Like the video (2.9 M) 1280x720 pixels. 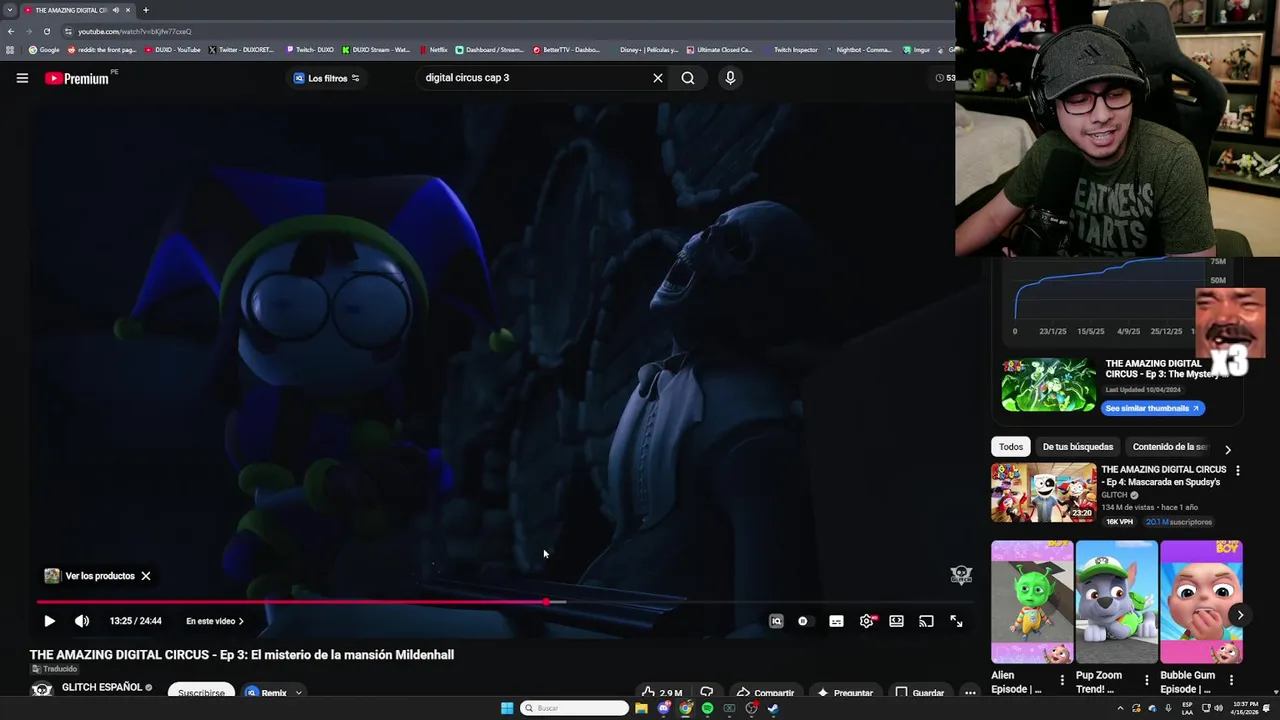point(662,692)
